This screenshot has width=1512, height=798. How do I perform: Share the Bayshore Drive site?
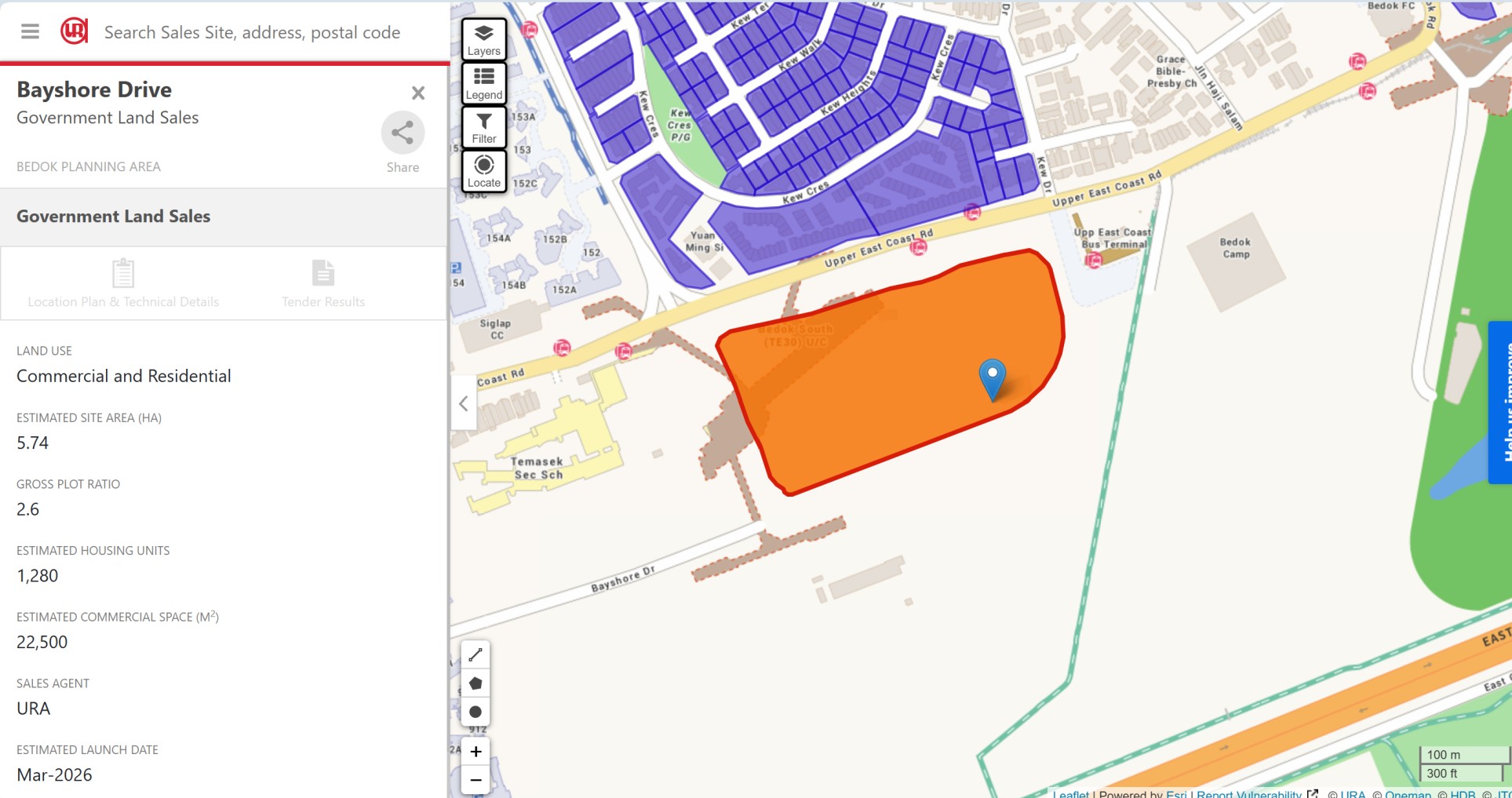click(x=403, y=143)
